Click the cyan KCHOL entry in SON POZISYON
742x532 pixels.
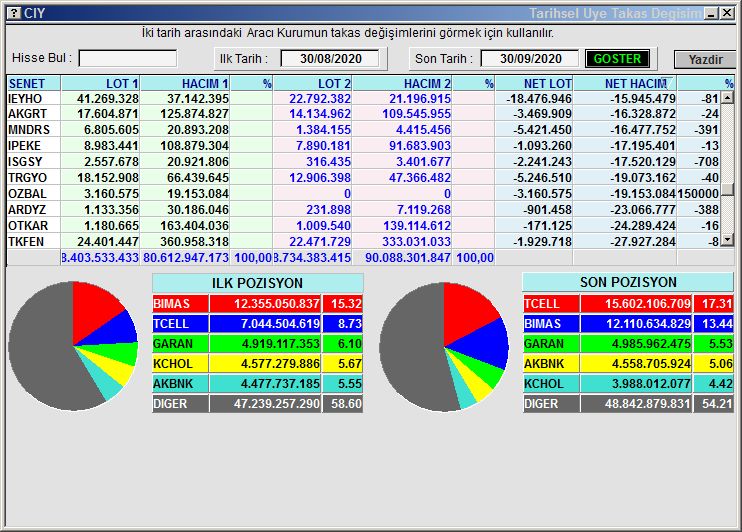point(628,384)
